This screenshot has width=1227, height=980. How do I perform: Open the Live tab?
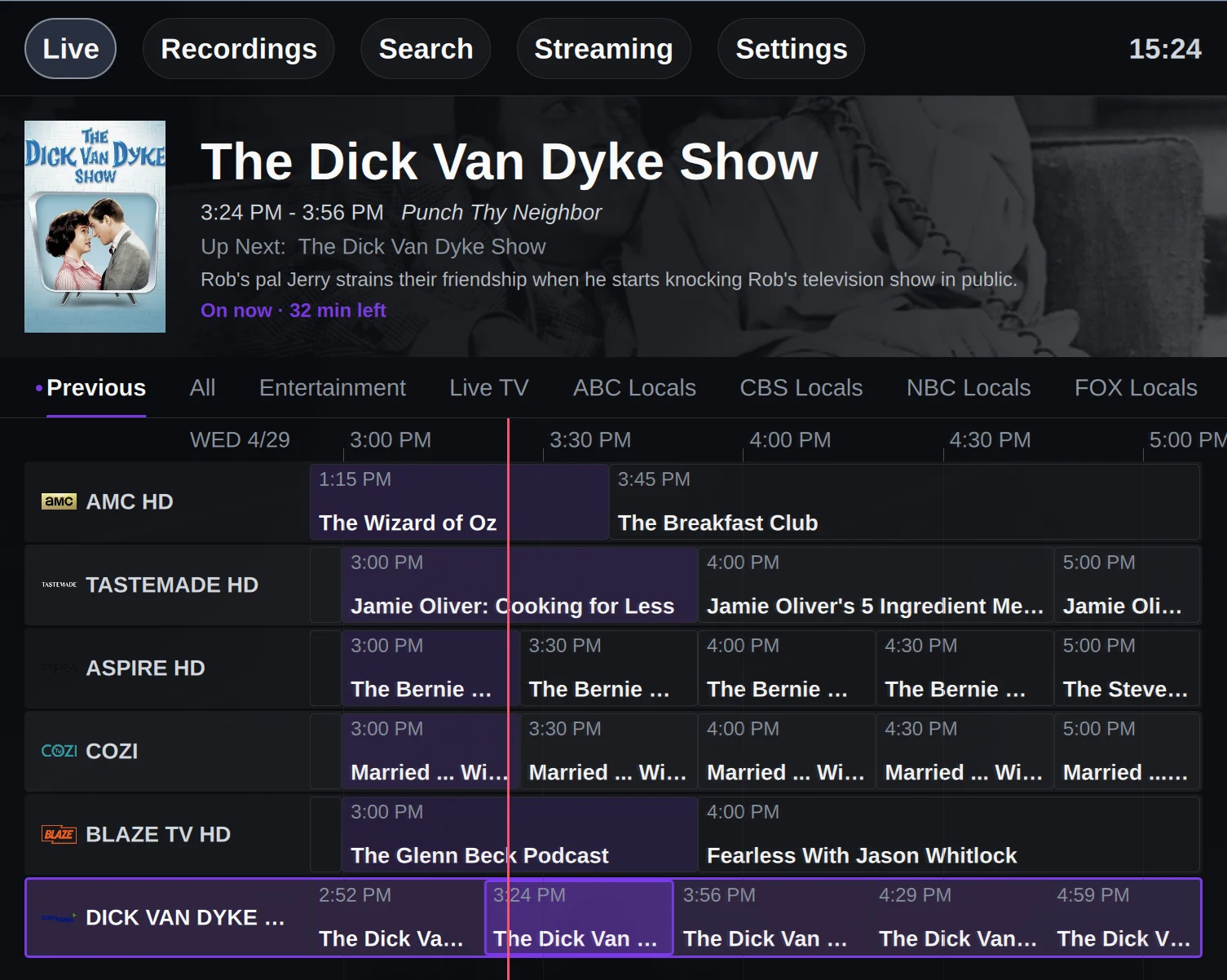(71, 49)
